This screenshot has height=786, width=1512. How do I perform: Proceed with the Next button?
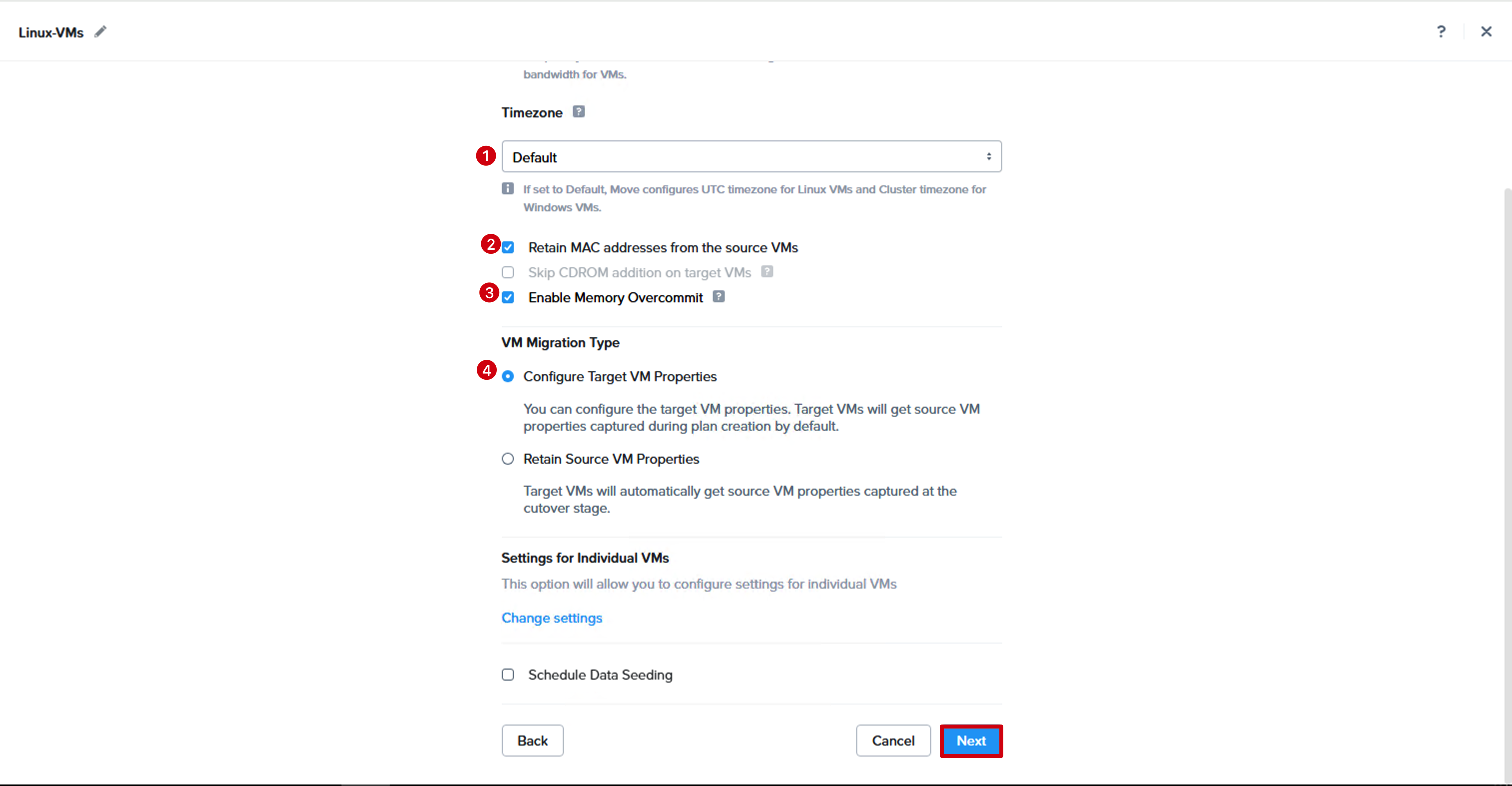(x=971, y=741)
